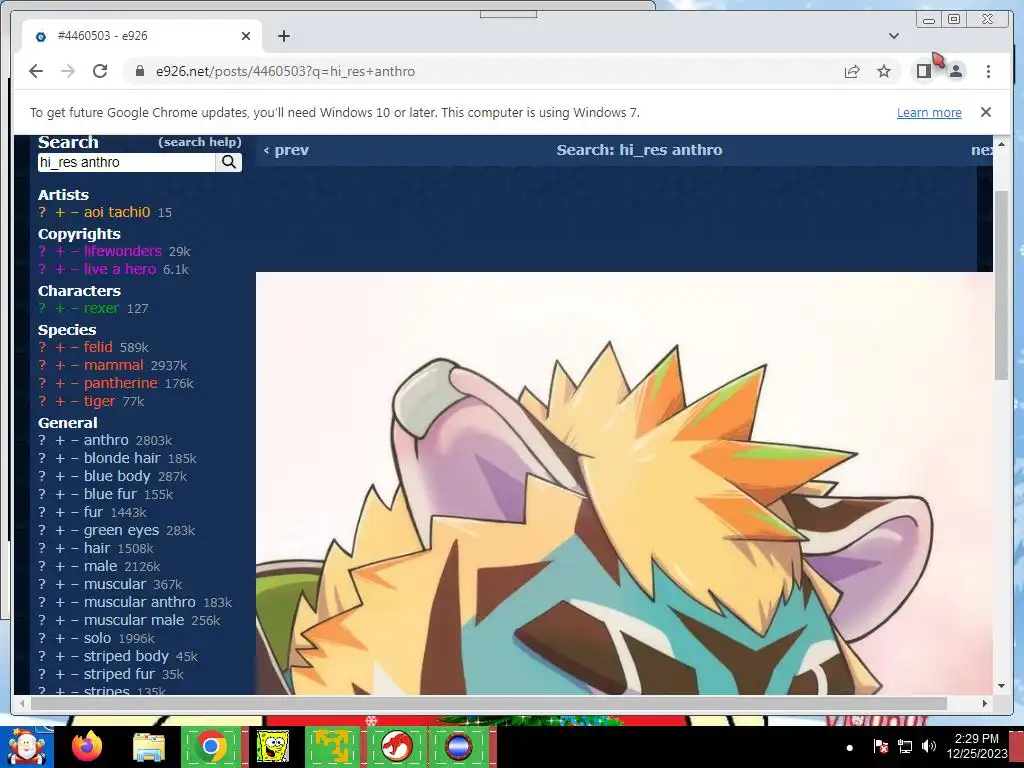Open a new tab with the plus button
This screenshot has width=1024, height=768.
(x=283, y=36)
